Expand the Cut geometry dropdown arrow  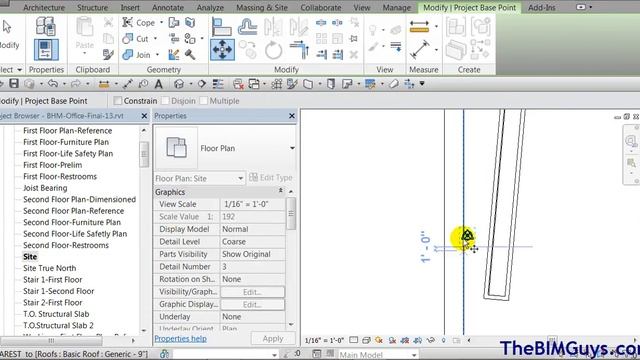(155, 39)
